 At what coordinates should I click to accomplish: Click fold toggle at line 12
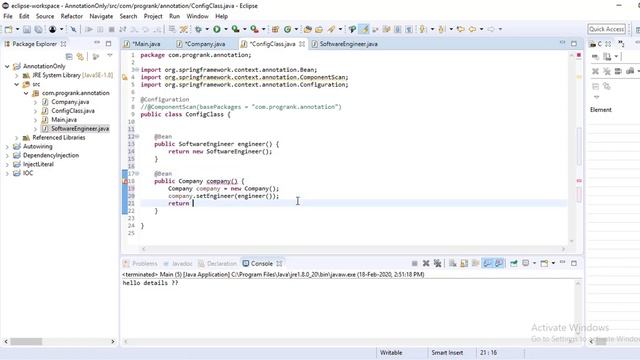click(137, 136)
